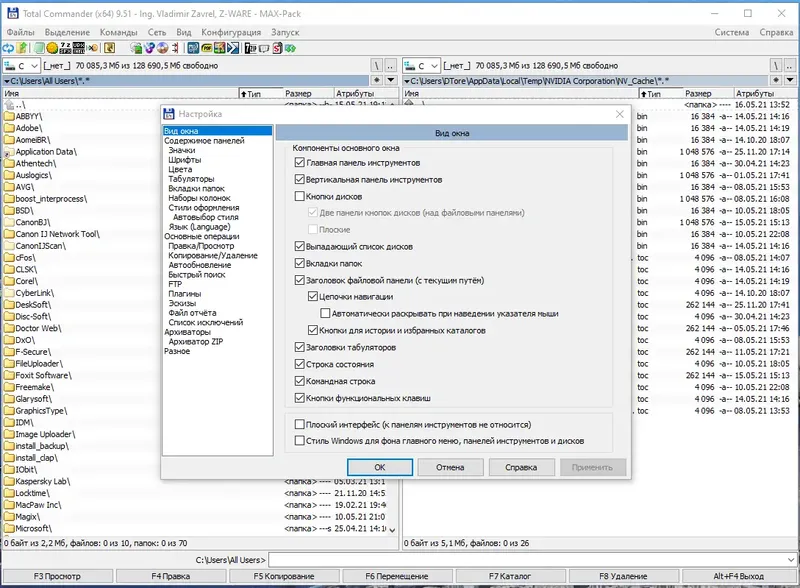800x588 pixels.
Task: Toggle Кнопки функциональных клавиш checkbox
Action: tap(300, 398)
